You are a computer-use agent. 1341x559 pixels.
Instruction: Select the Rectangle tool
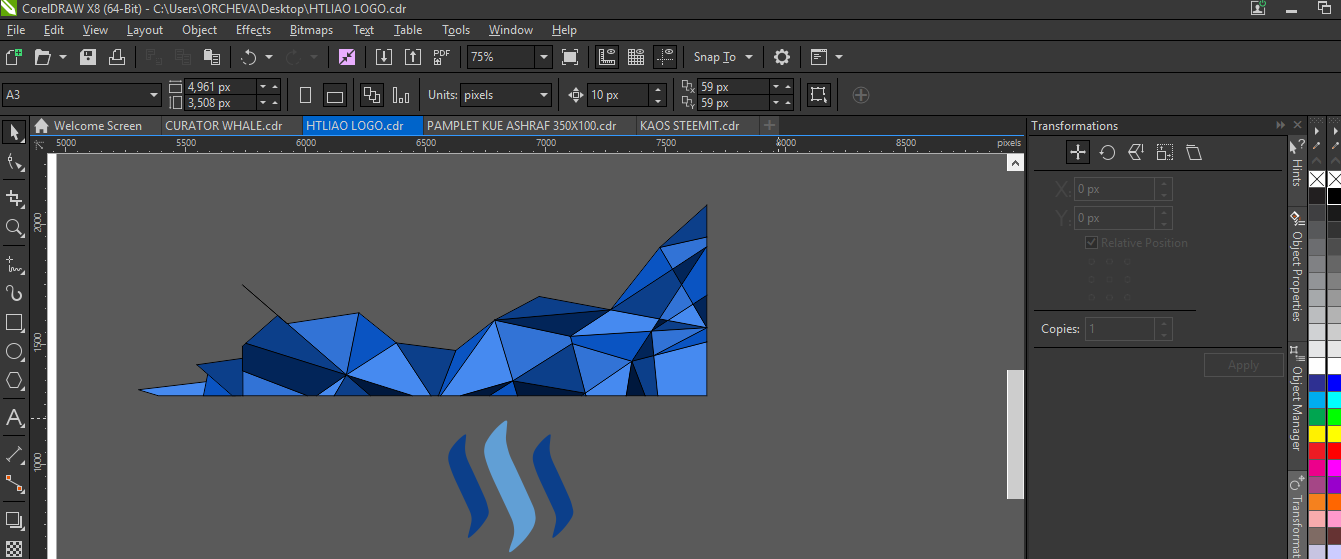[14, 322]
